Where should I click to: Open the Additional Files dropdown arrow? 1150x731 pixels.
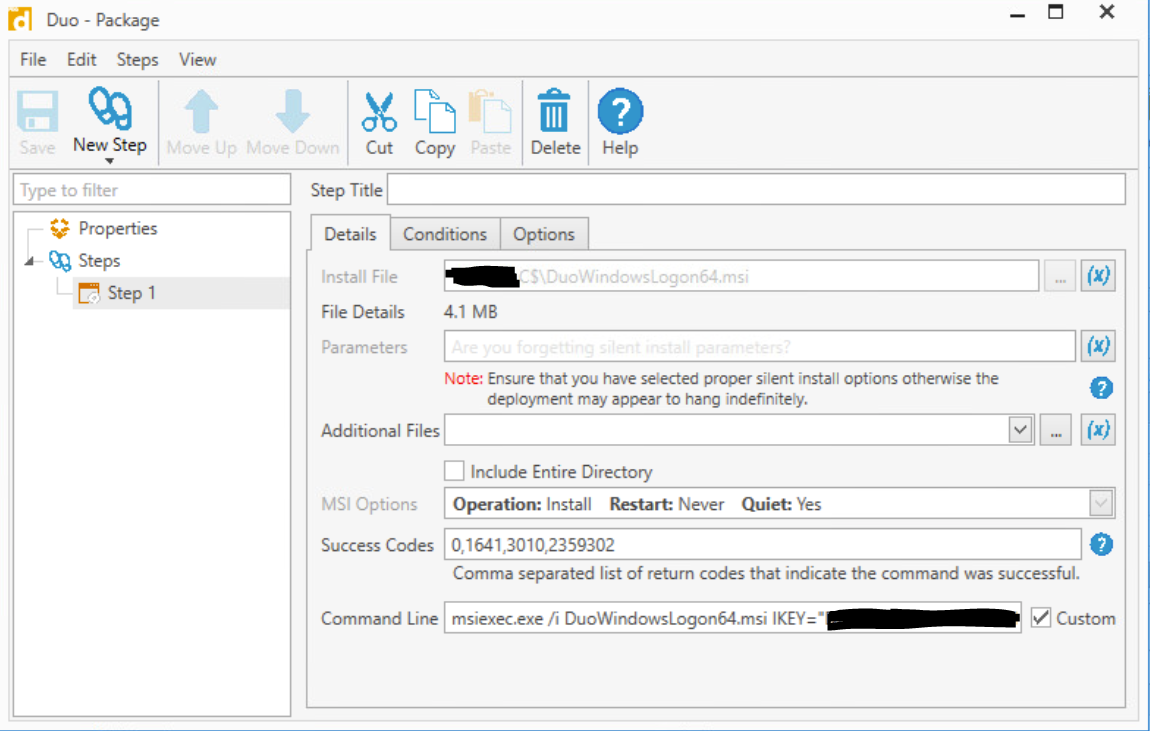[x=1019, y=430]
